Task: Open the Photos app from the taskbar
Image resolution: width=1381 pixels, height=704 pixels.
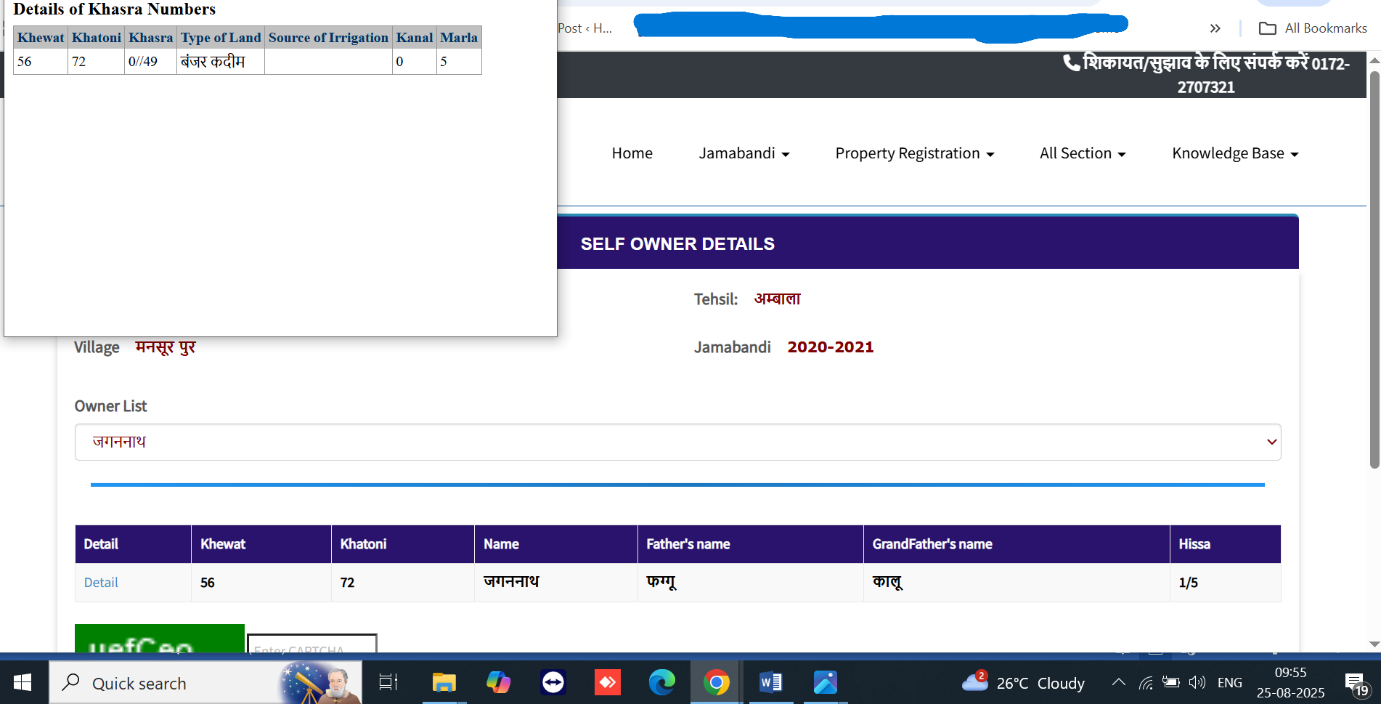Action: (x=825, y=683)
